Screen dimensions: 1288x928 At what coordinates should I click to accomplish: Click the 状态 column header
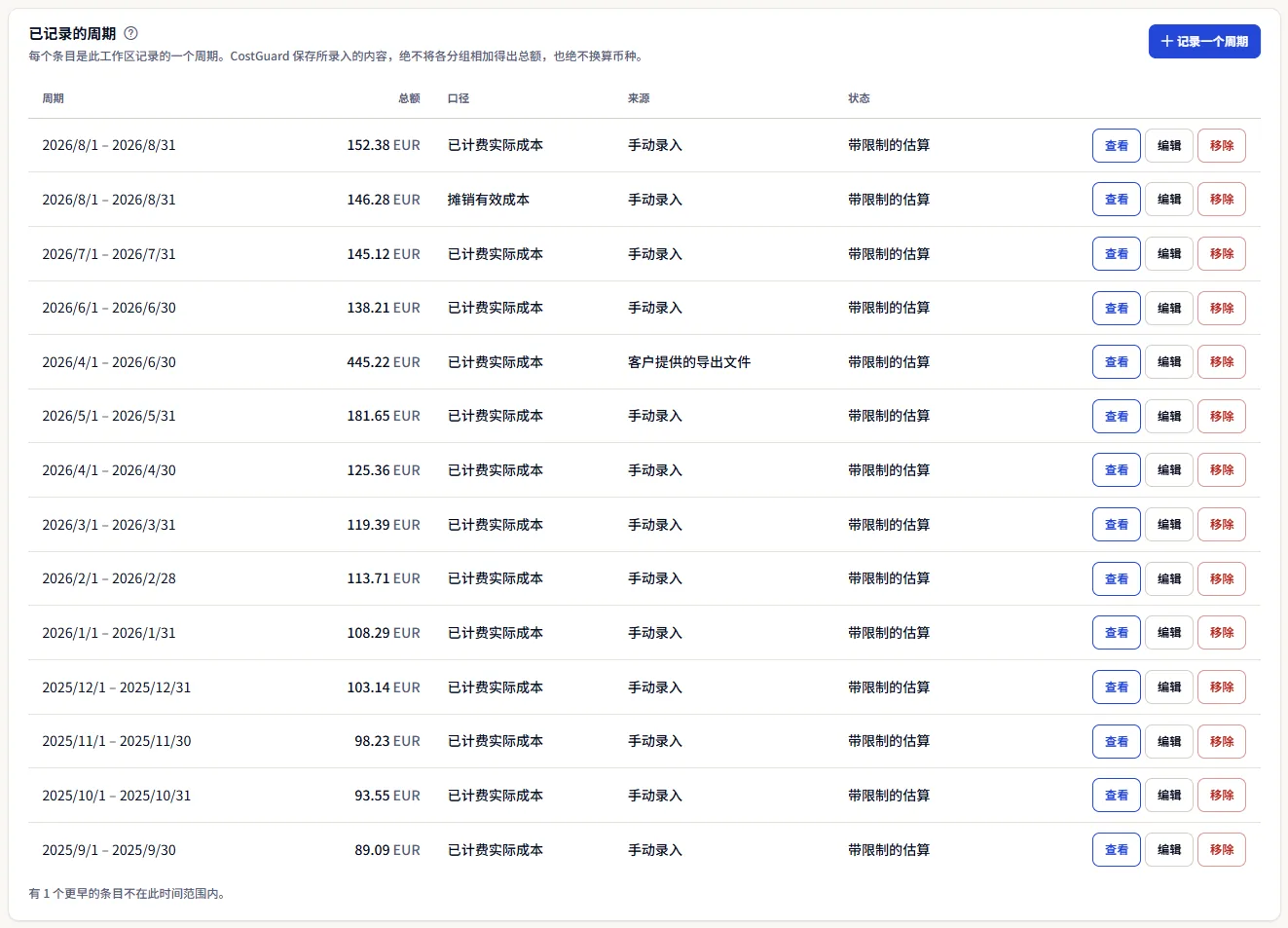[x=859, y=98]
